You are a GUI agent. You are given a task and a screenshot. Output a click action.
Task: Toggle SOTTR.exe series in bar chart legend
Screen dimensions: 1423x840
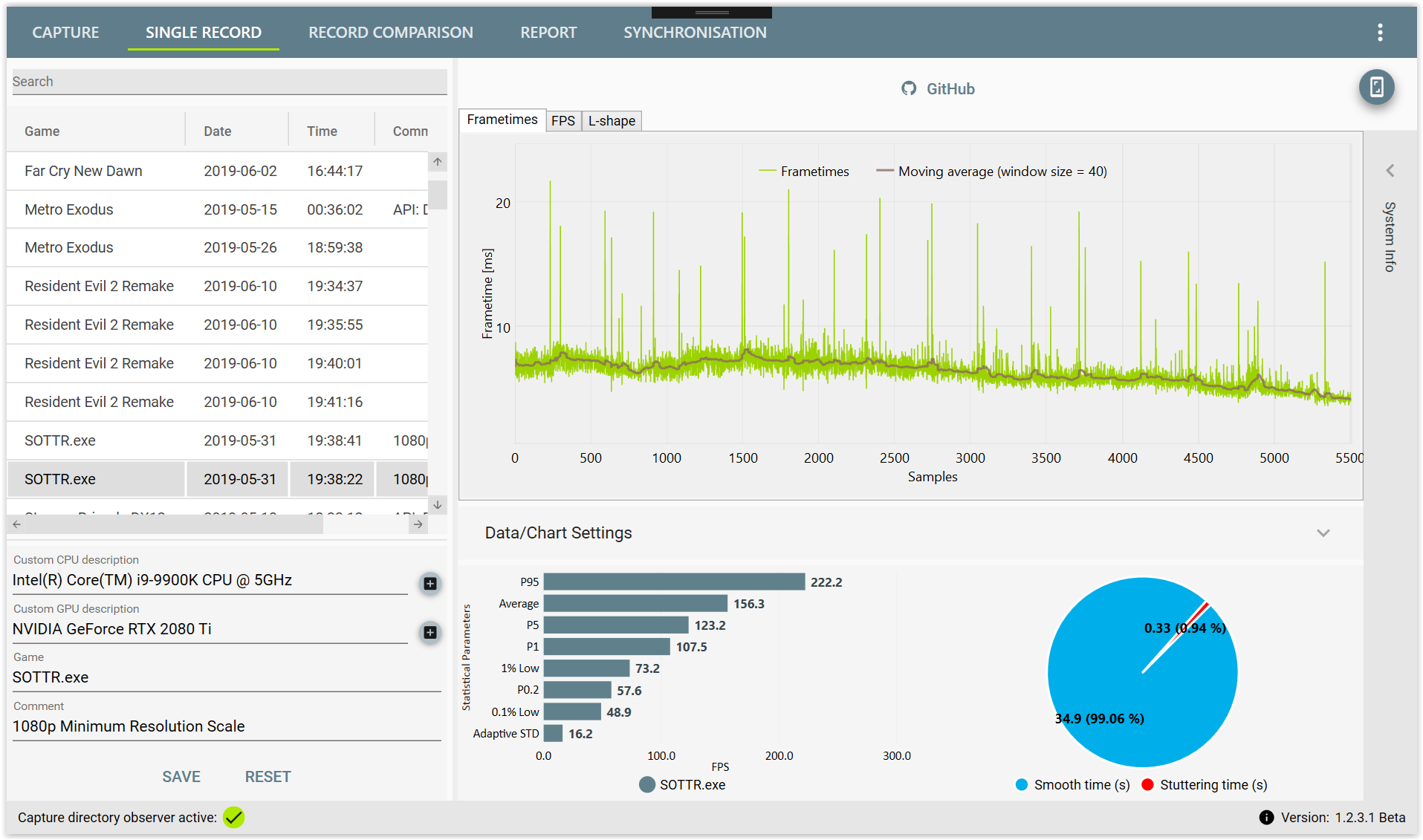coord(682,785)
